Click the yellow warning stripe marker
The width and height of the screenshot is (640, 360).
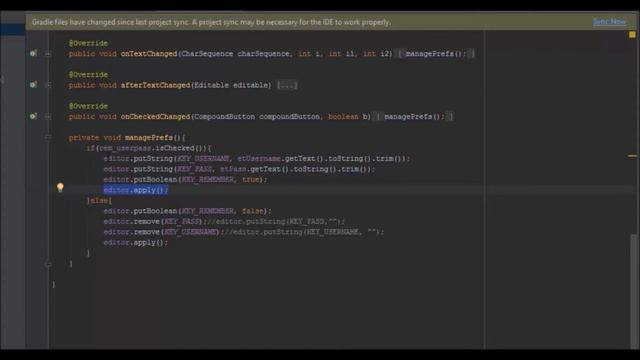(632, 156)
